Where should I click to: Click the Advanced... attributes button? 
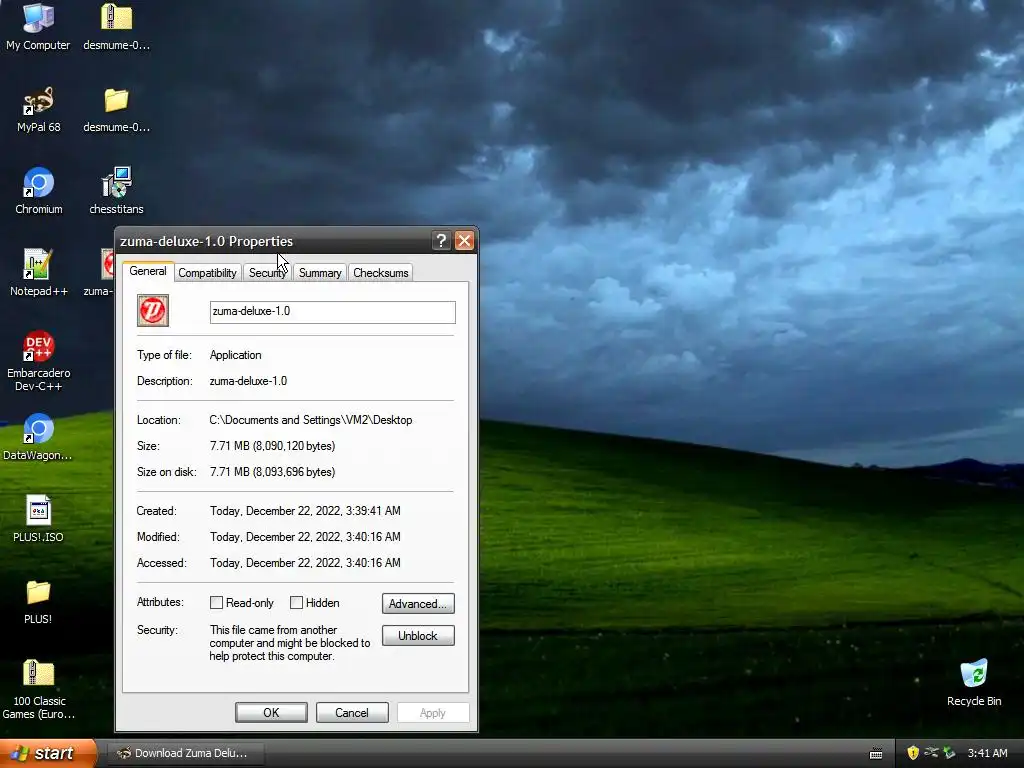pos(418,603)
